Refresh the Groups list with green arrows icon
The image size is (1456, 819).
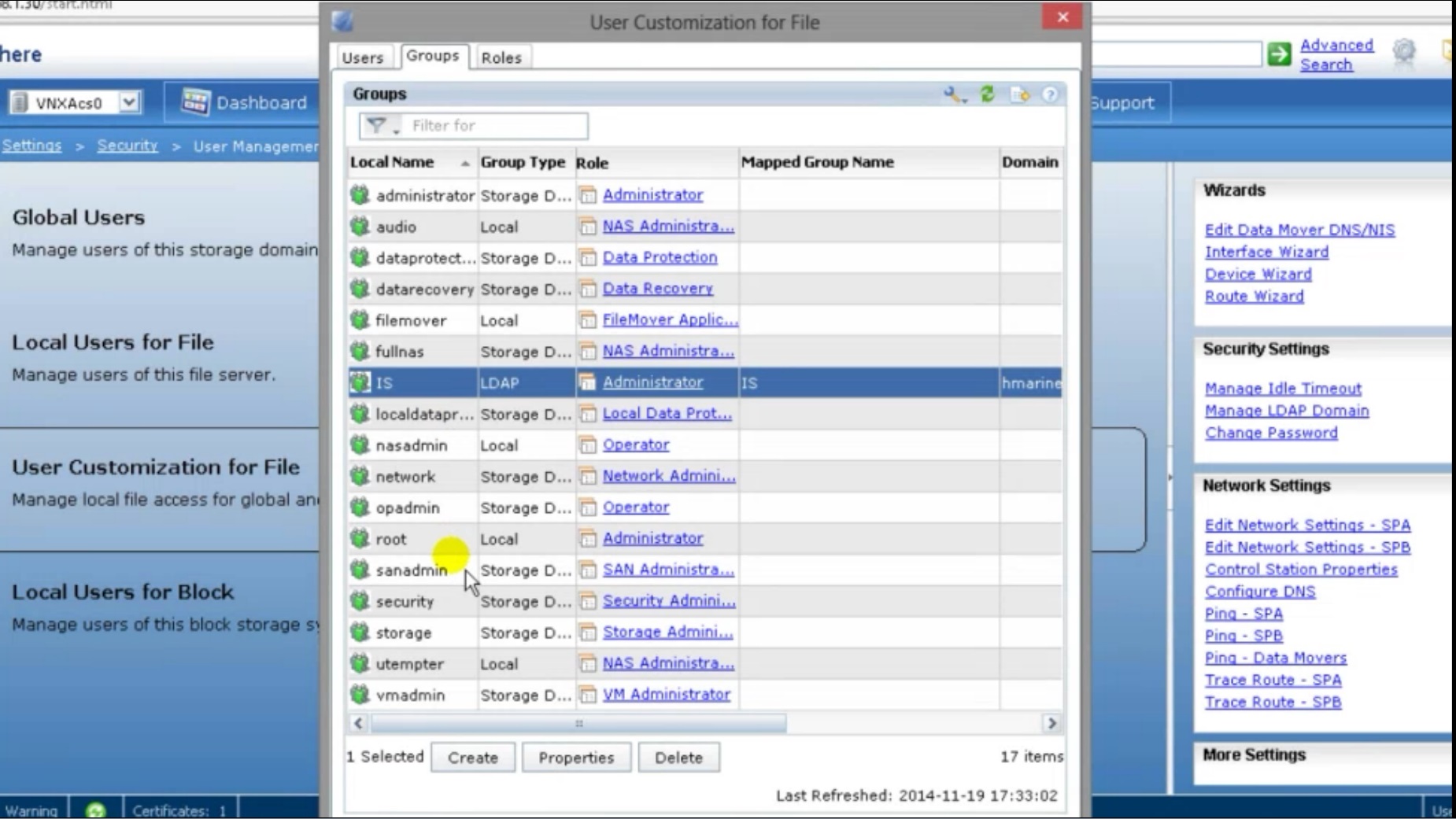988,94
